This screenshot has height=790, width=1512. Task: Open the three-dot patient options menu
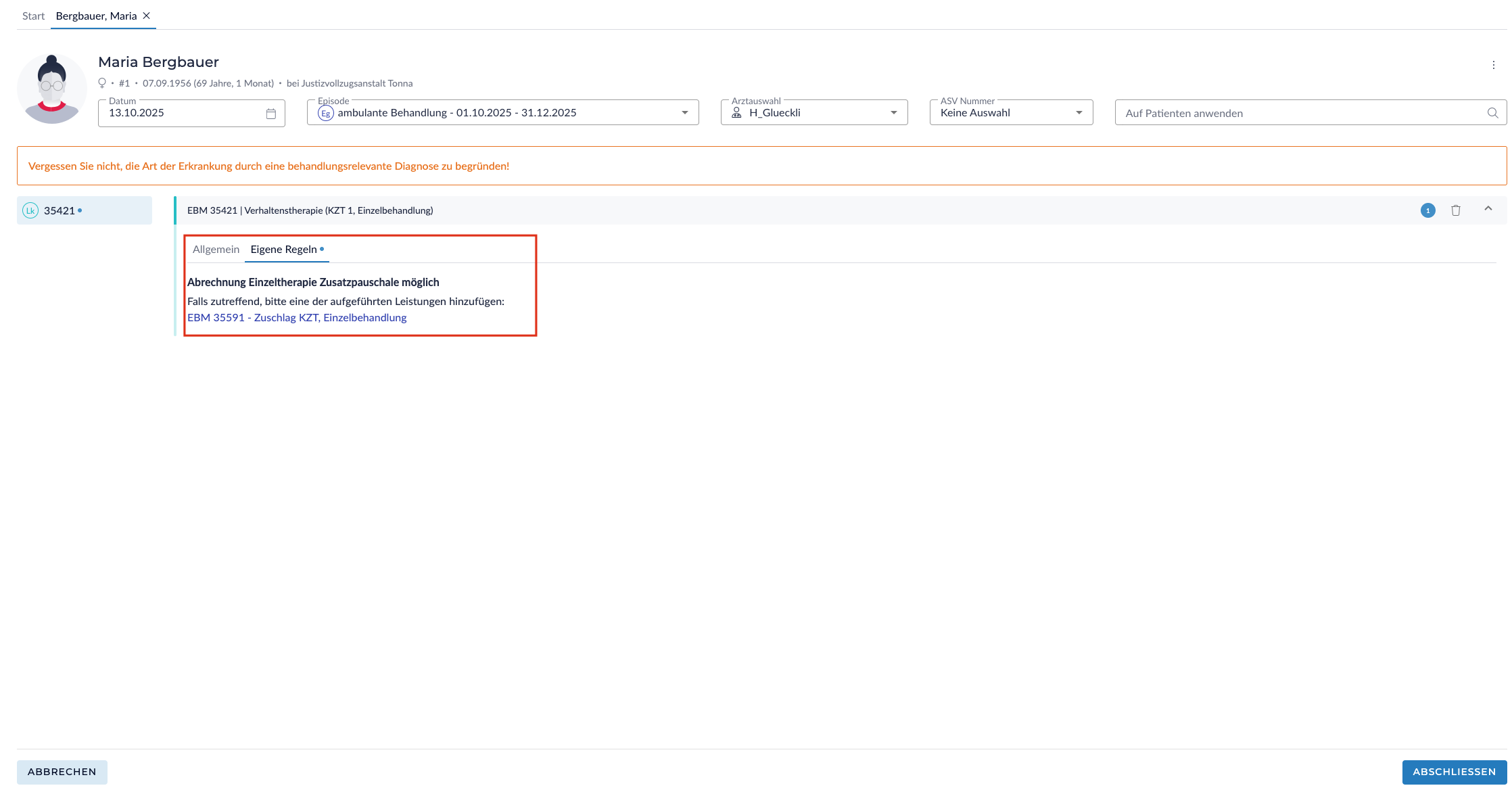(1493, 65)
